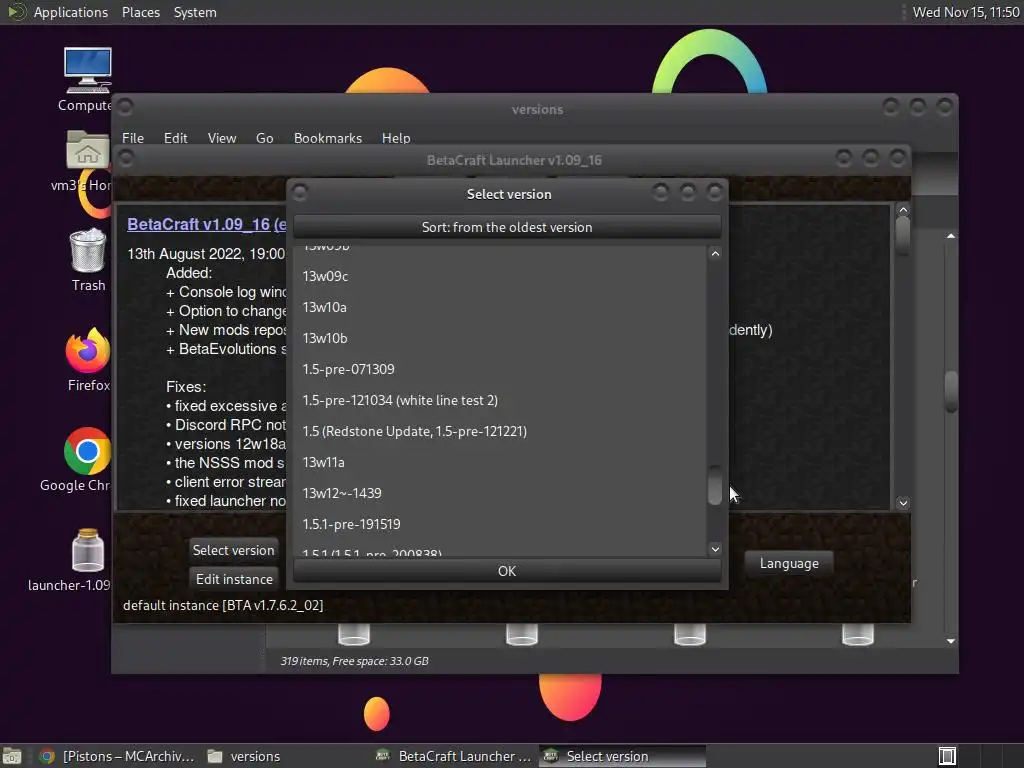The image size is (1024, 768).
Task: Click changelog panel scroll up arrow
Action: [x=903, y=210]
